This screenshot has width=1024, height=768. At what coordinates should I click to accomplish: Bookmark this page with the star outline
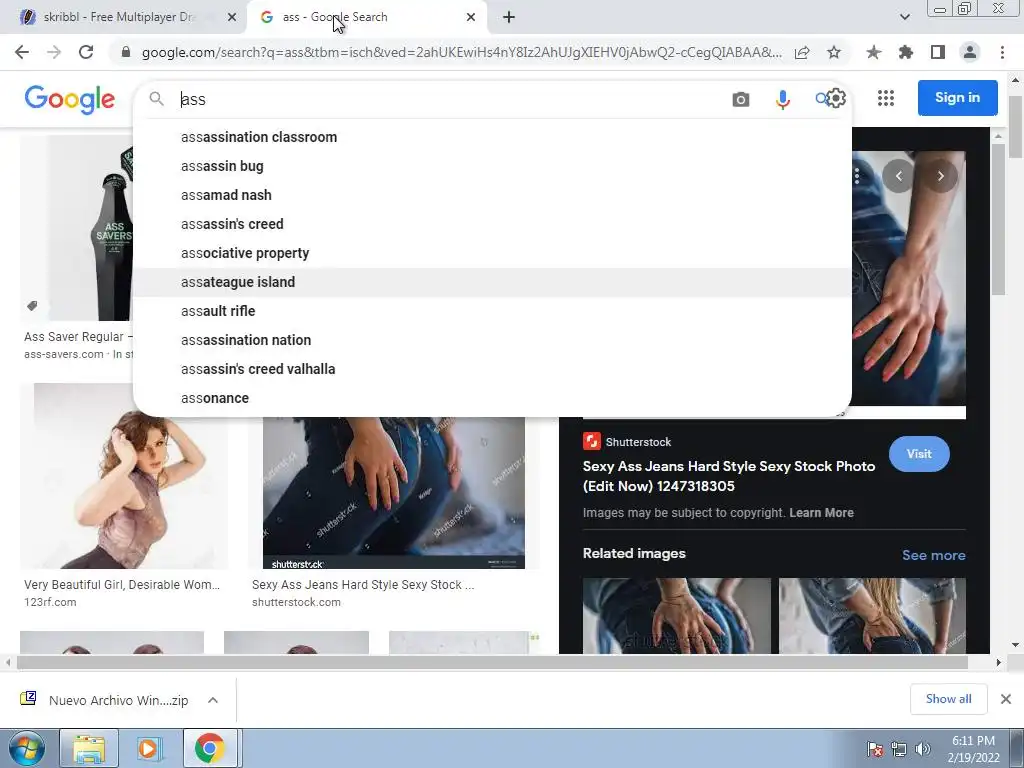[x=834, y=52]
